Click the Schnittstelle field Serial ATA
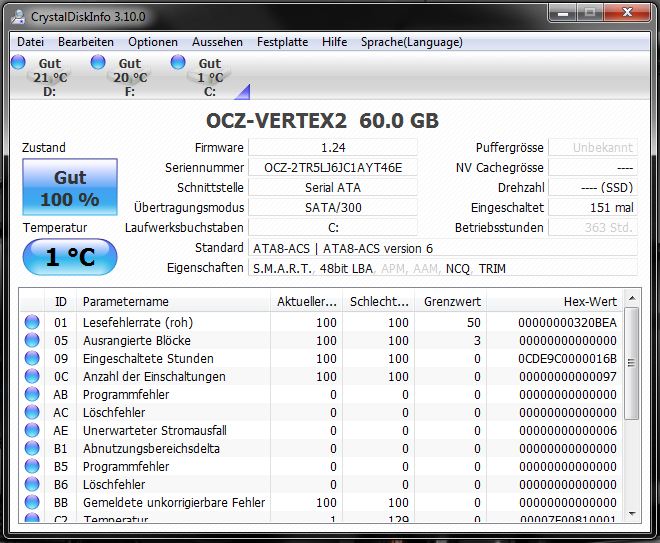 (333, 187)
